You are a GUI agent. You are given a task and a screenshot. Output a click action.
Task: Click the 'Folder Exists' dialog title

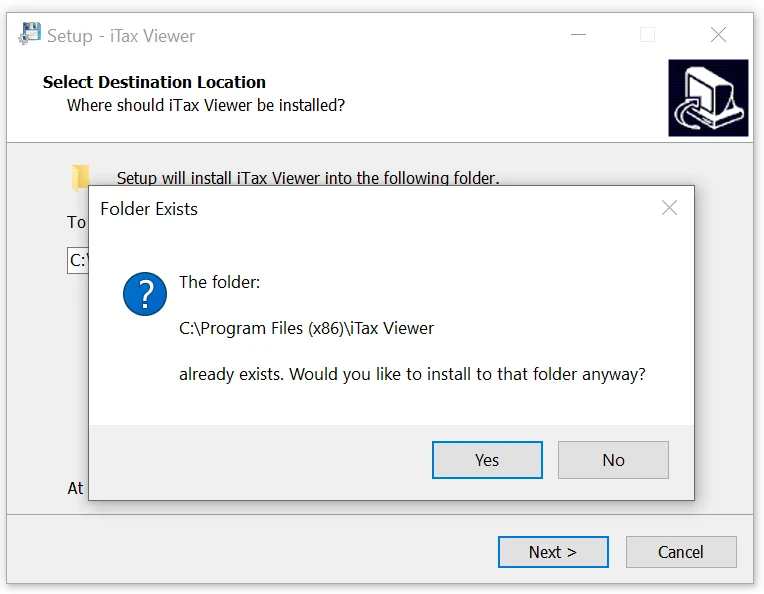[x=149, y=209]
